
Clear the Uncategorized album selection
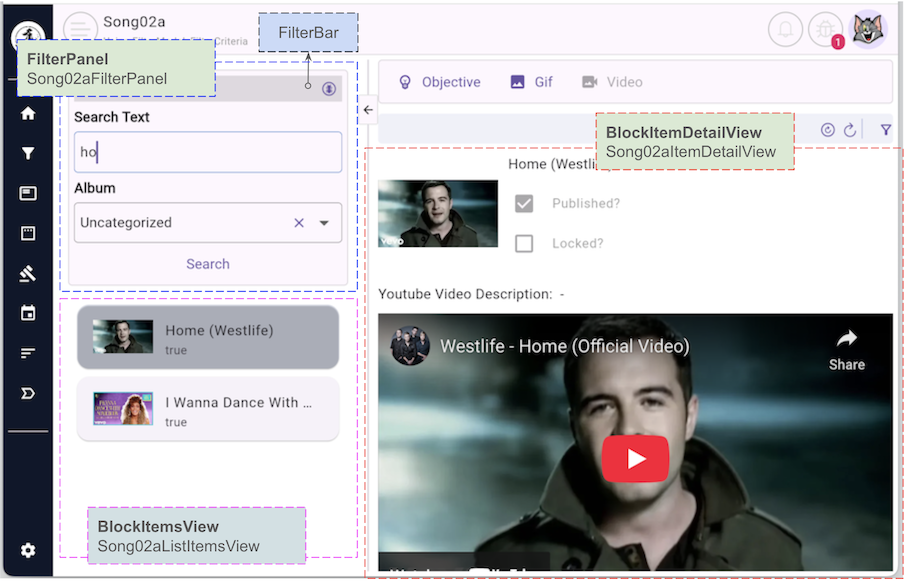coord(299,223)
